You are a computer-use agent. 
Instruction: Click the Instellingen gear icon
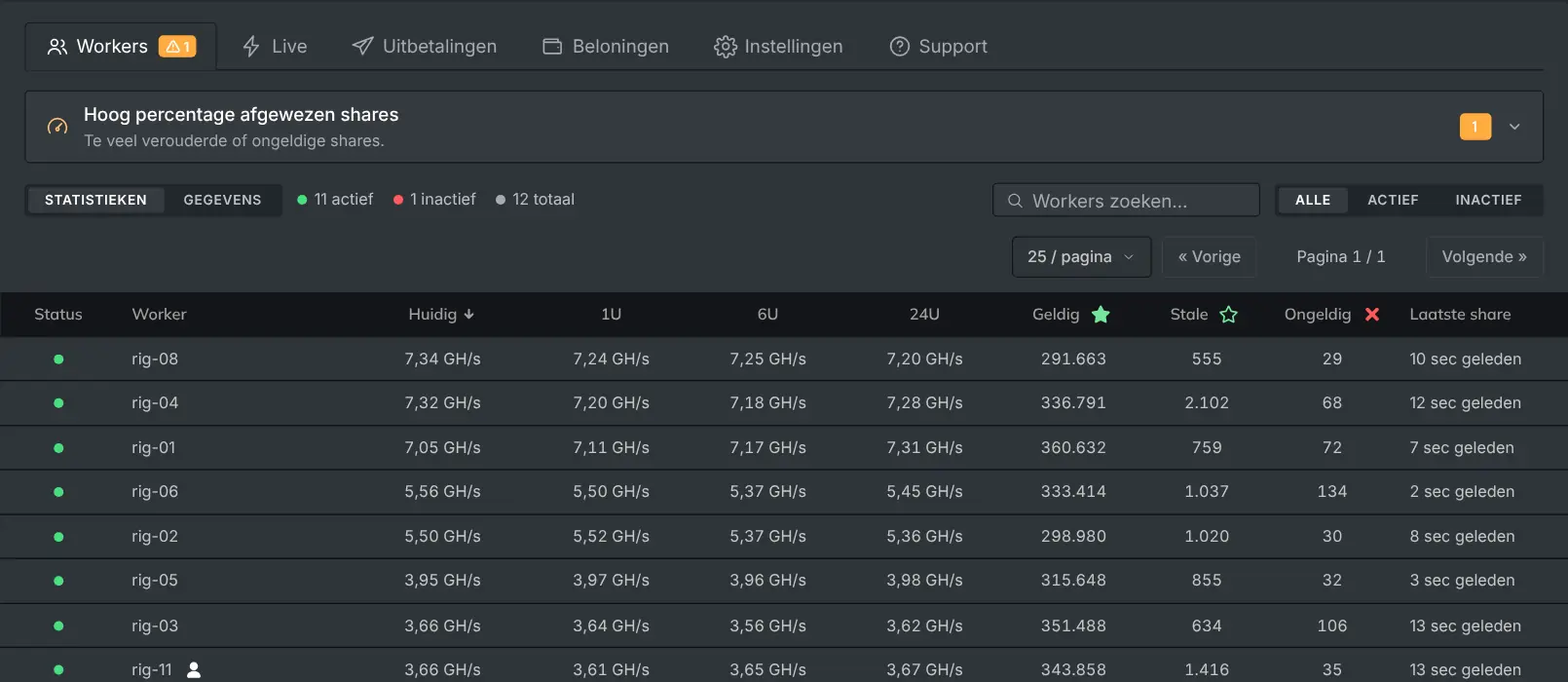pyautogui.click(x=726, y=47)
